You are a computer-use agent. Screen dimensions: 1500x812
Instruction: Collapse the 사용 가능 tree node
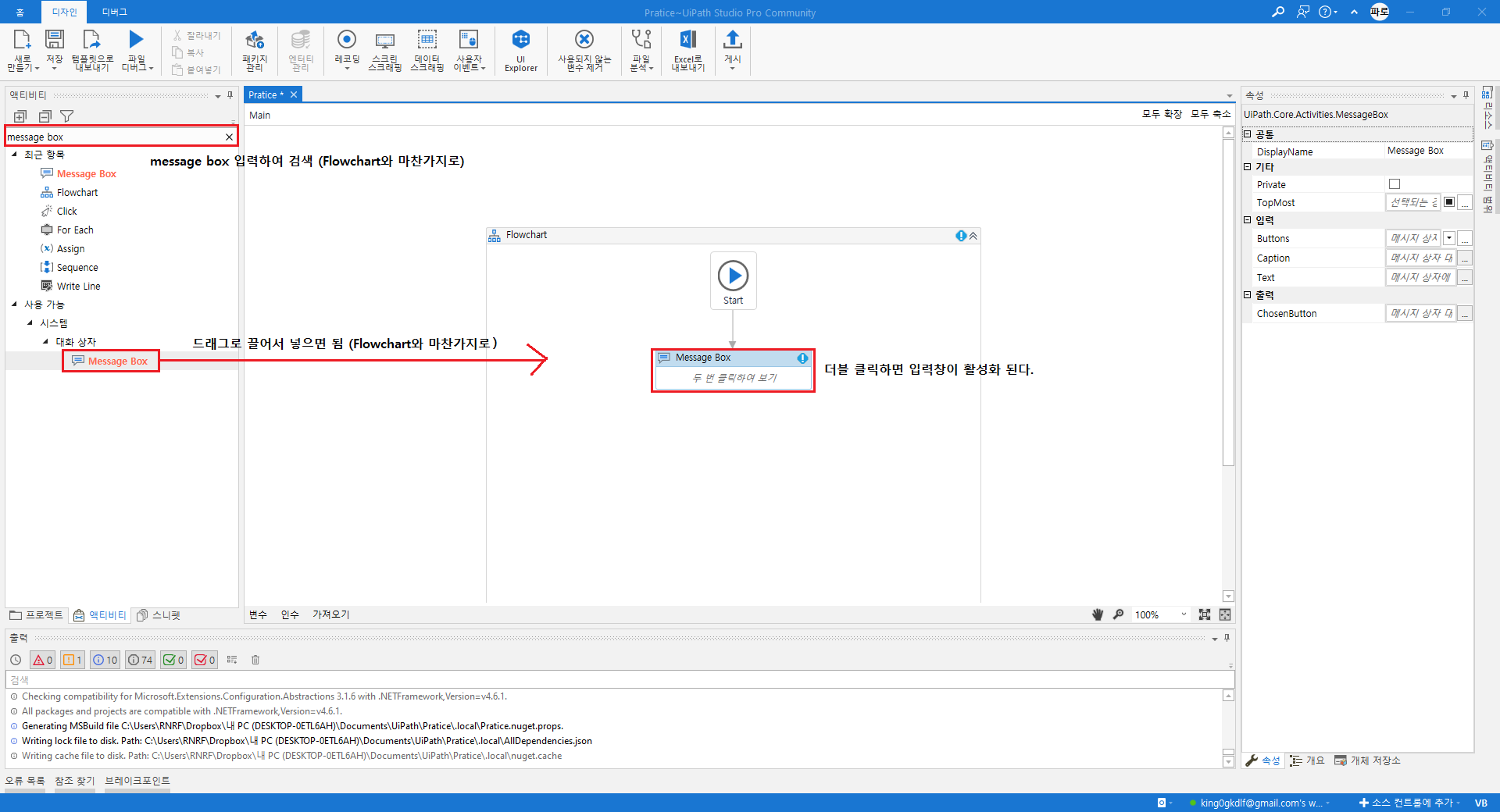14,304
